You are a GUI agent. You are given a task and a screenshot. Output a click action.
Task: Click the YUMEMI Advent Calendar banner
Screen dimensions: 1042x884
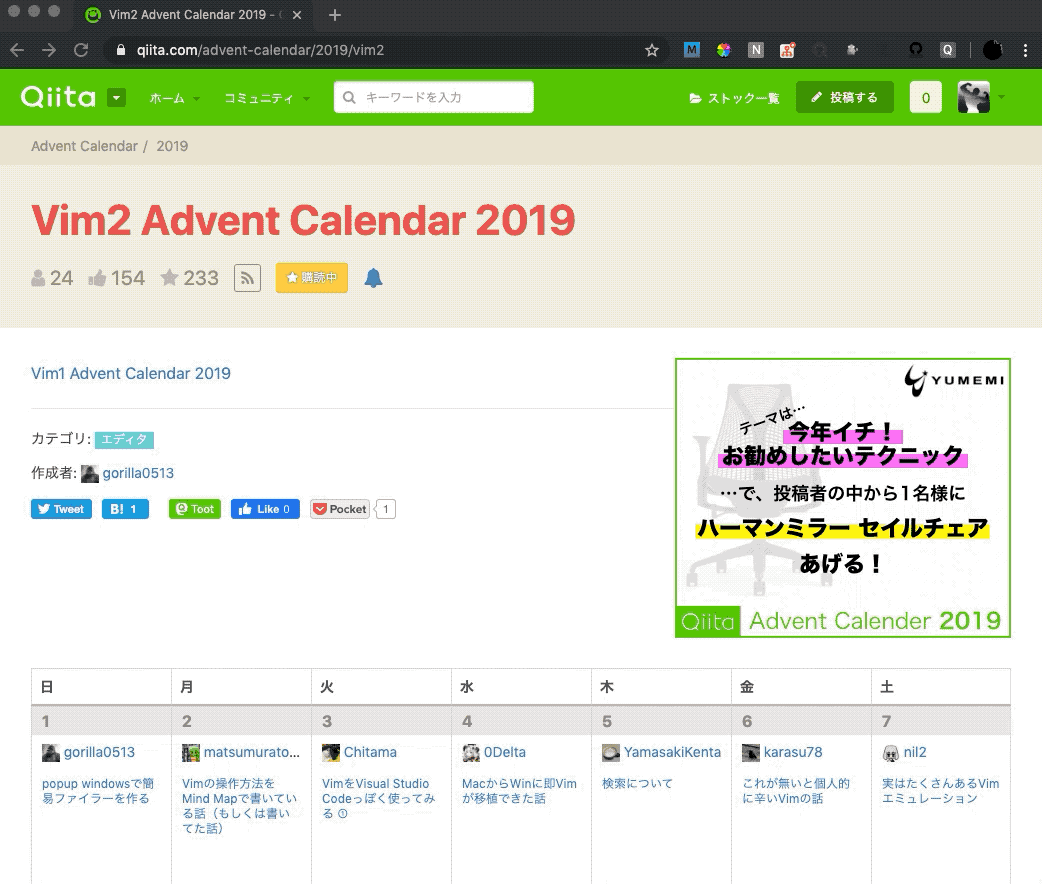coord(843,498)
